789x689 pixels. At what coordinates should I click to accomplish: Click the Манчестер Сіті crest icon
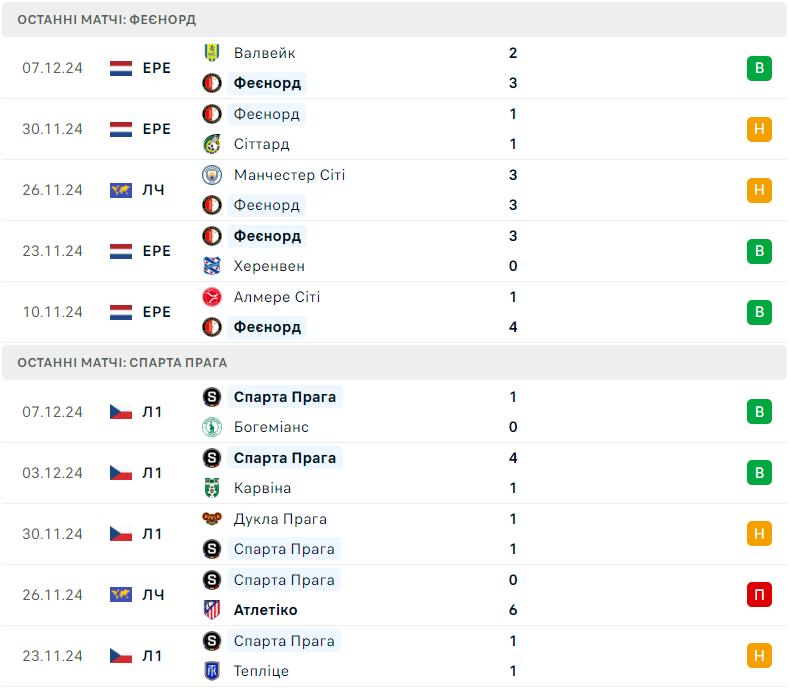coord(212,175)
